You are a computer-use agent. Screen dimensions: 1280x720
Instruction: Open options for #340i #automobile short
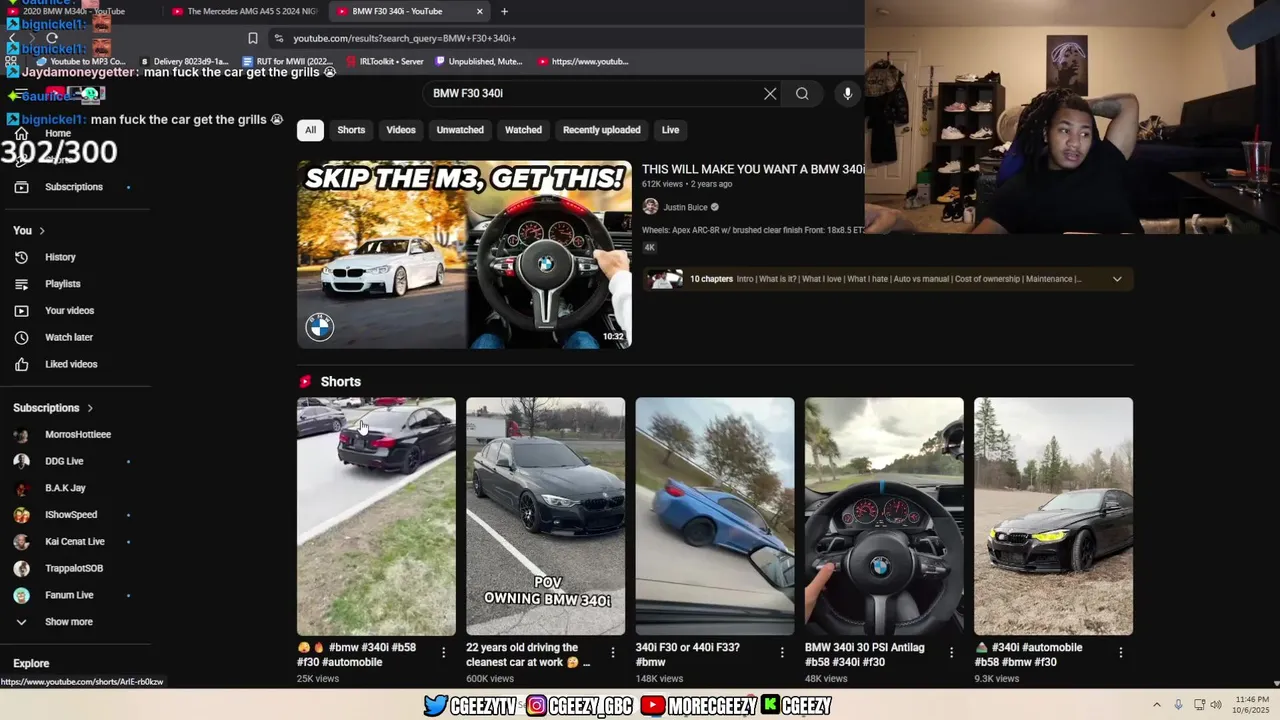pos(1120,652)
